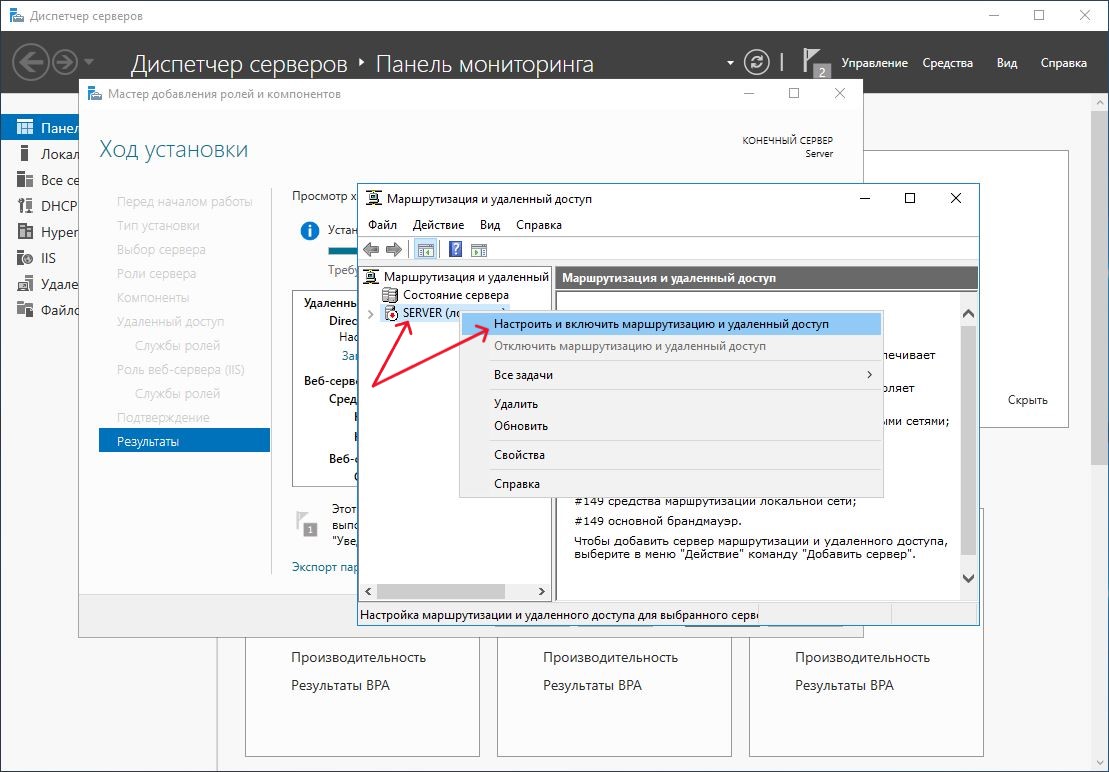
Task: Open the Управление menu in Server Manager
Action: click(874, 63)
